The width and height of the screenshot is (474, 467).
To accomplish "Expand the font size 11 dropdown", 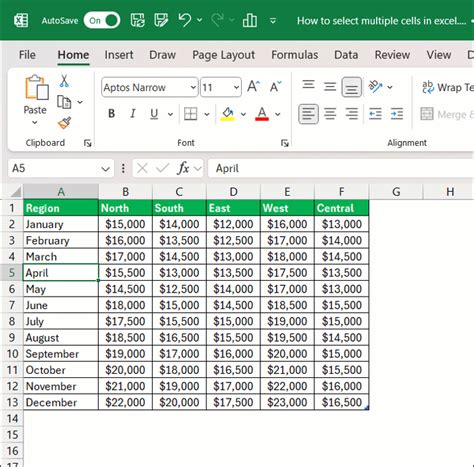I will tap(236, 87).
